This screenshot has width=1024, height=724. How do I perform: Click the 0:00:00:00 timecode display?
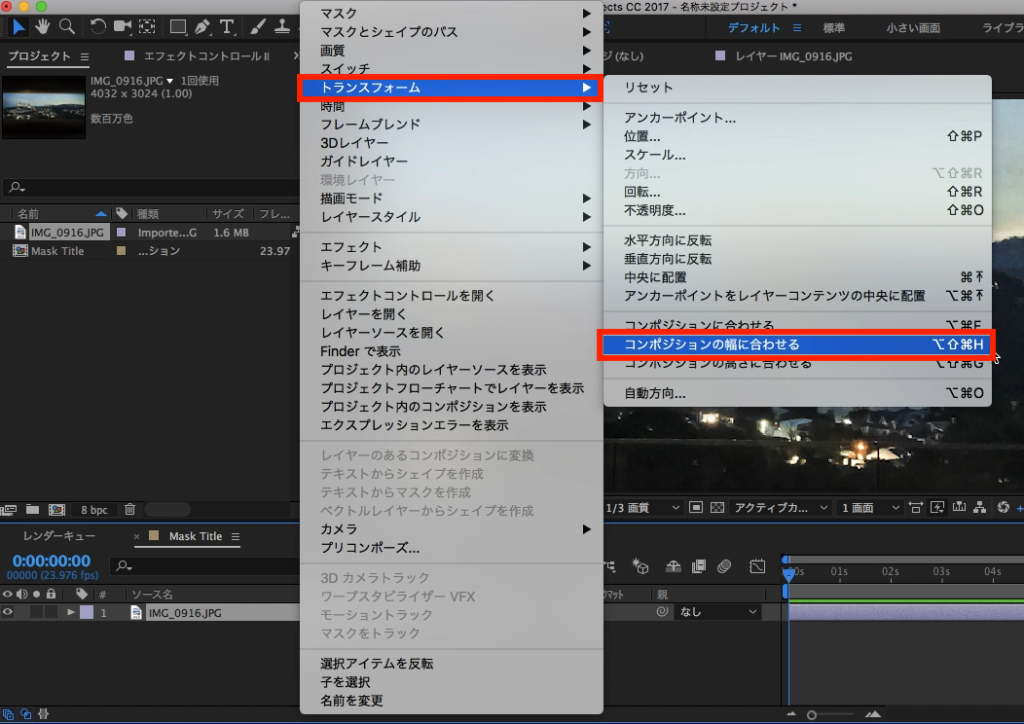[51, 561]
